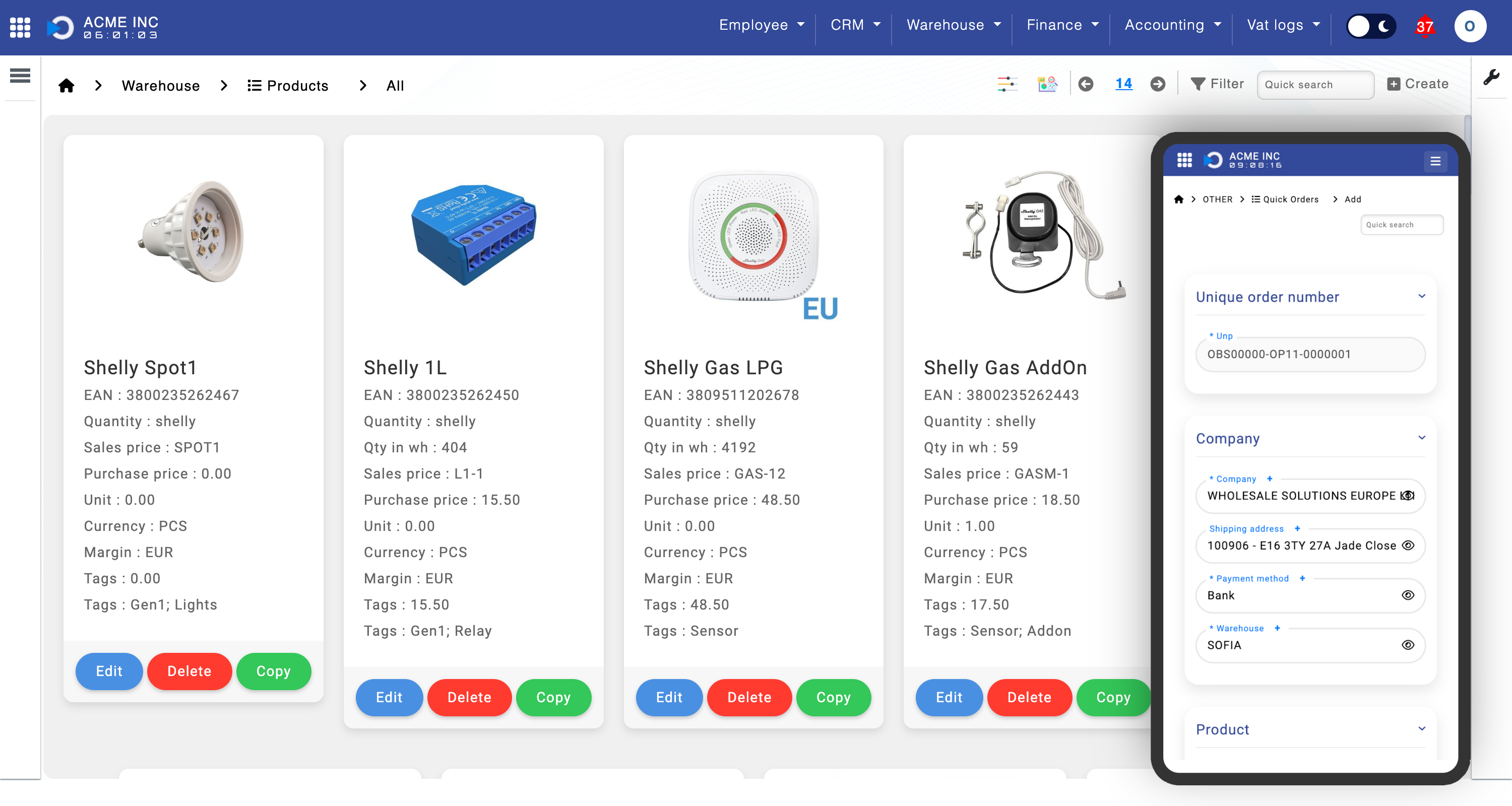The height and width of the screenshot is (806, 1512).
Task: Edit the Shelly Spot1 product
Action: coord(108,671)
